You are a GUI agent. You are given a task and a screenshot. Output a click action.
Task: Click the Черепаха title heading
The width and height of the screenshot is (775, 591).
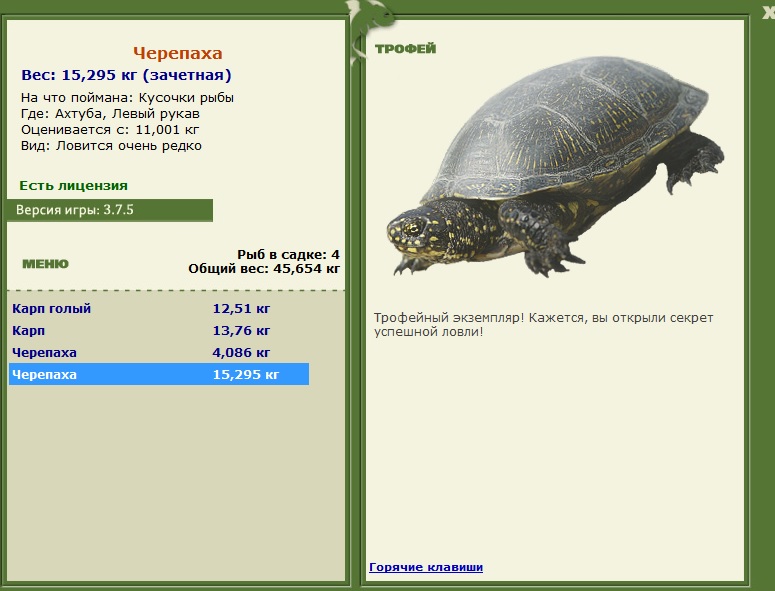point(178,53)
